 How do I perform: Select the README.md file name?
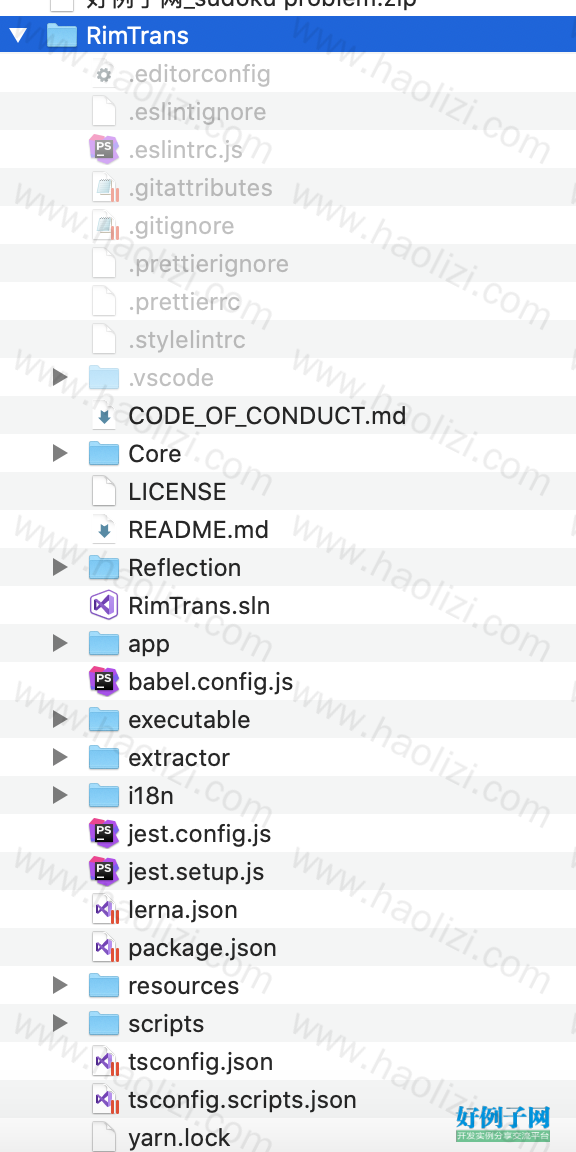coord(198,530)
